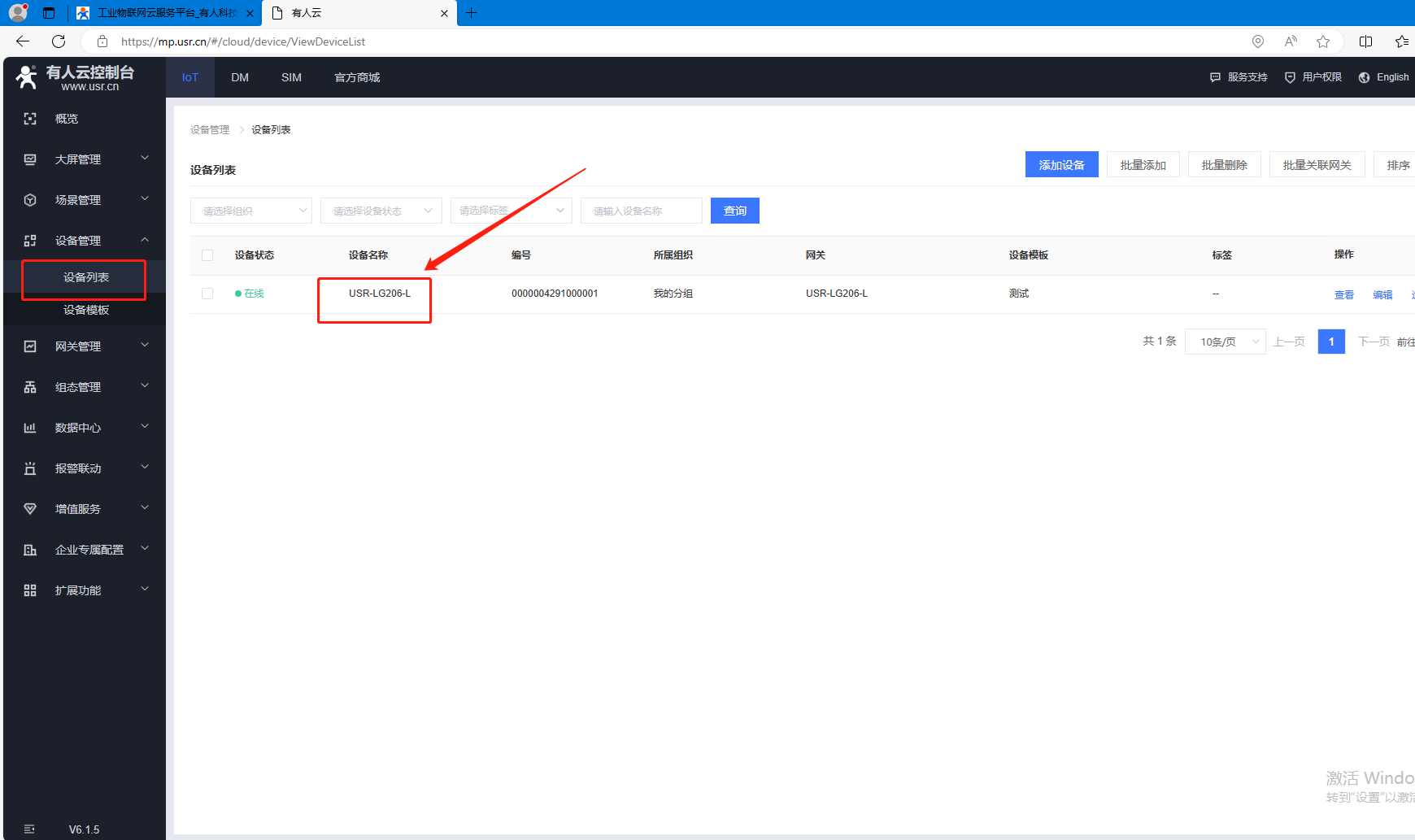The image size is (1415, 840).
Task: Click the 大屏管理 screen icon
Action: [30, 159]
